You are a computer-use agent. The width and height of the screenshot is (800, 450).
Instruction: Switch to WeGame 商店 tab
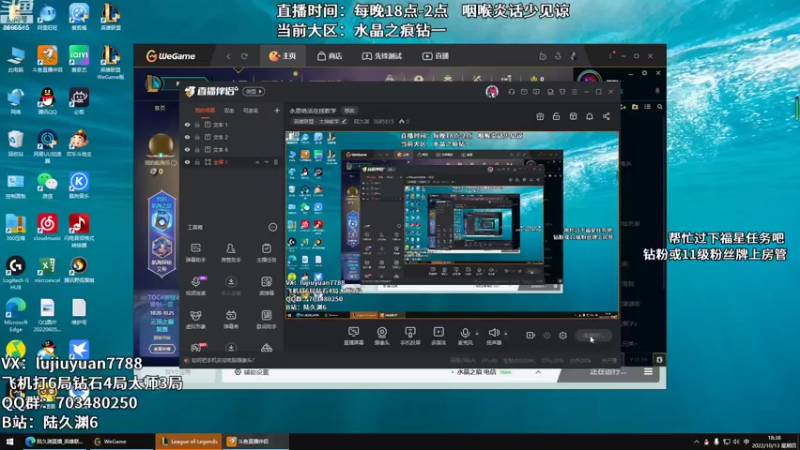pyautogui.click(x=330, y=56)
